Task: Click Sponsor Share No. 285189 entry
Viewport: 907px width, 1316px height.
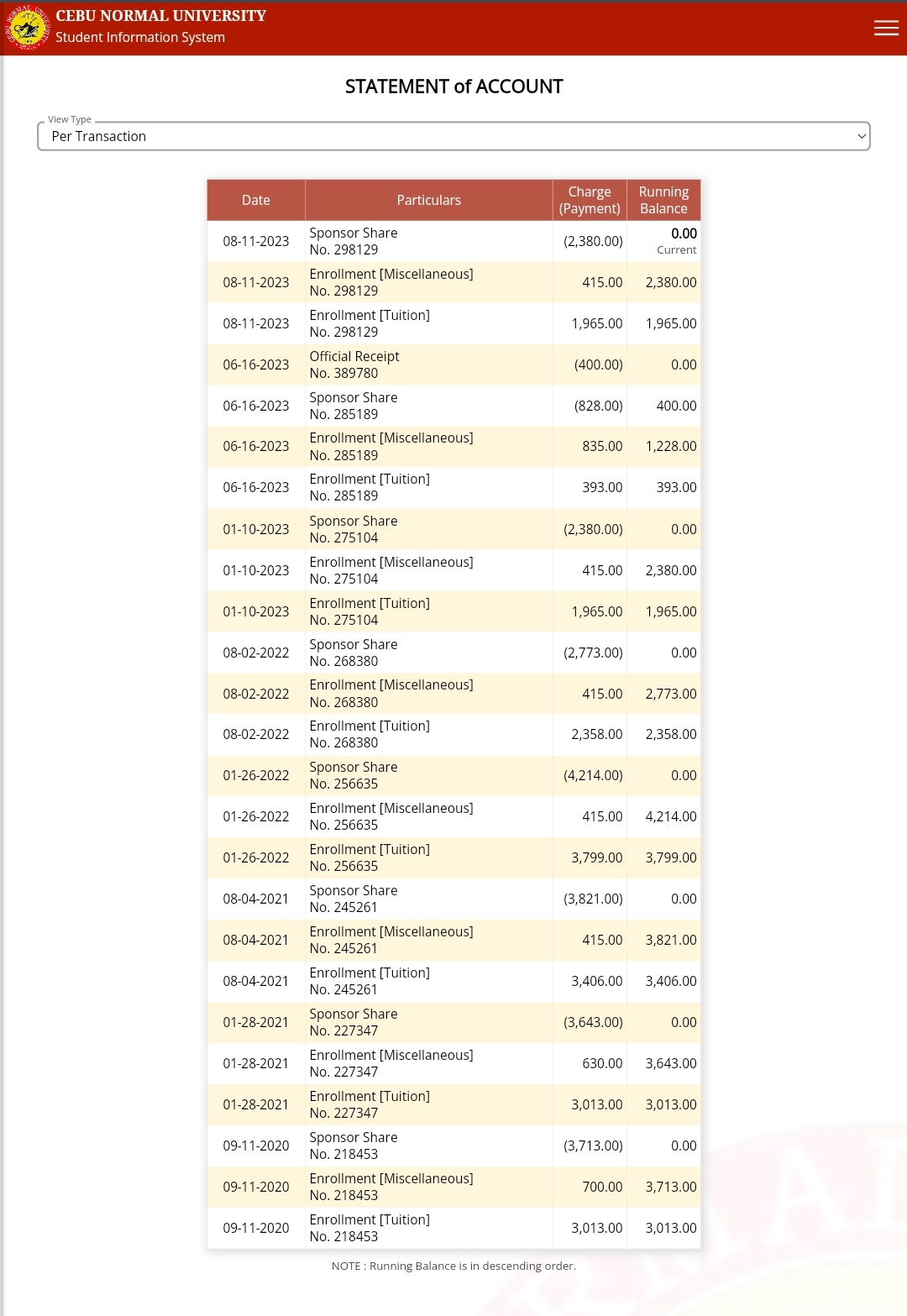Action: click(x=354, y=406)
